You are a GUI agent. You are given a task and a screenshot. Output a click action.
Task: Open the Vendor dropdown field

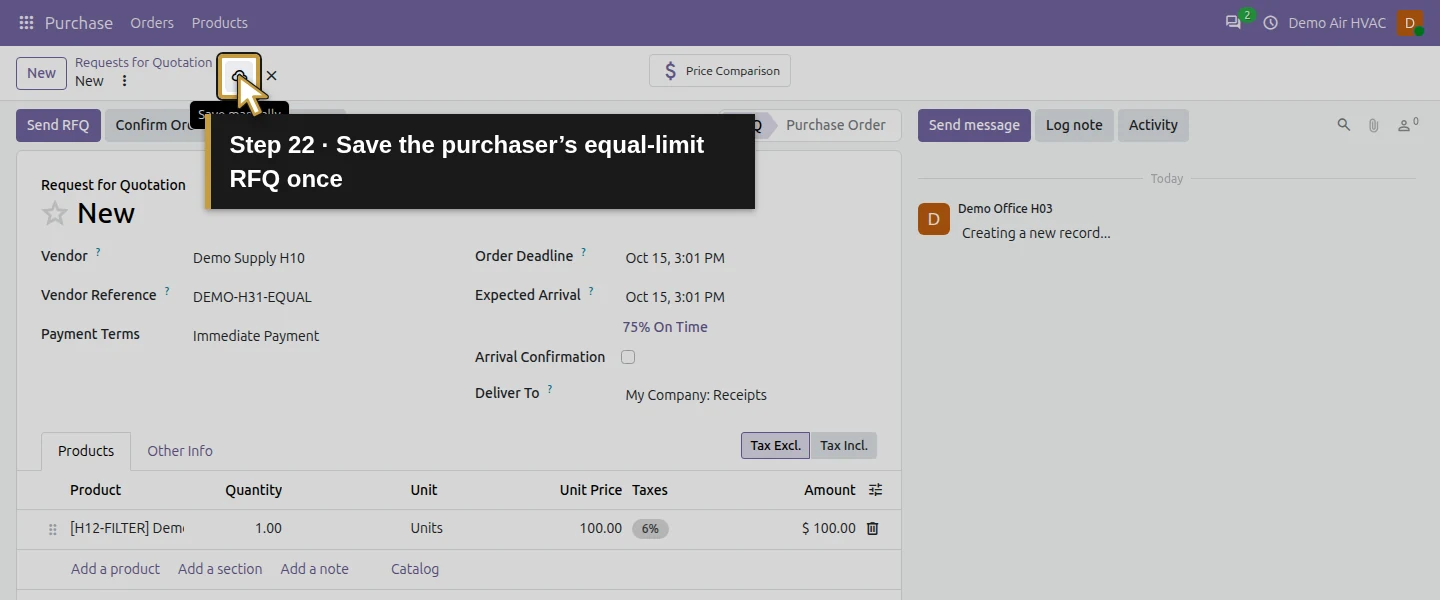point(320,258)
